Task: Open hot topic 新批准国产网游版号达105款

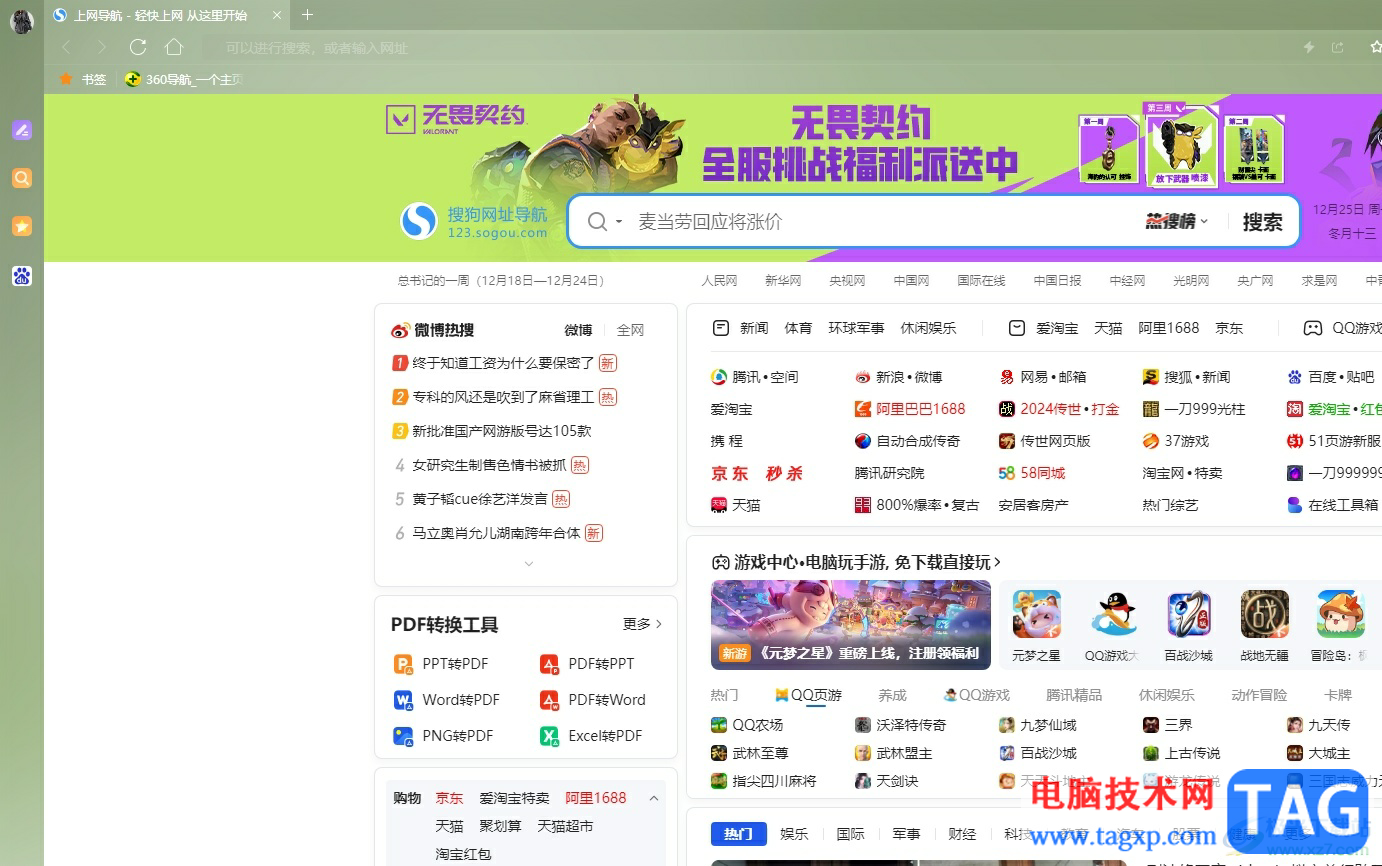Action: (x=502, y=431)
